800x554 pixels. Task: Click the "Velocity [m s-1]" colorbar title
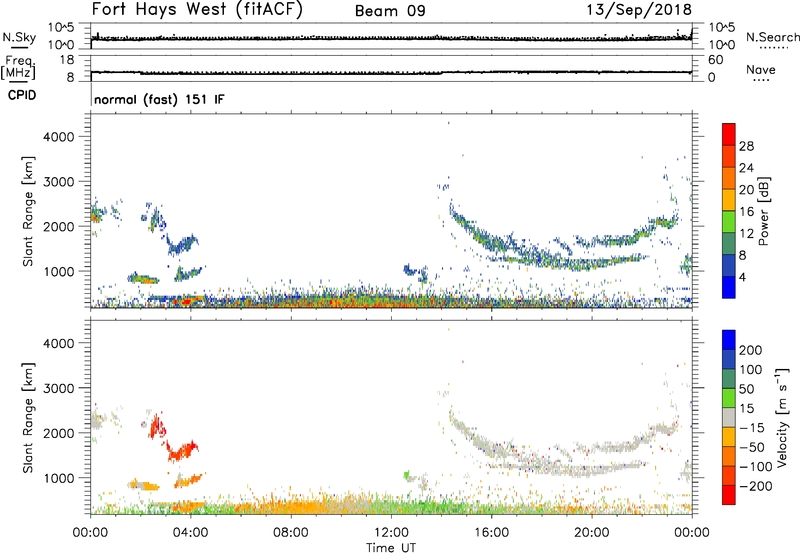(x=782, y=417)
